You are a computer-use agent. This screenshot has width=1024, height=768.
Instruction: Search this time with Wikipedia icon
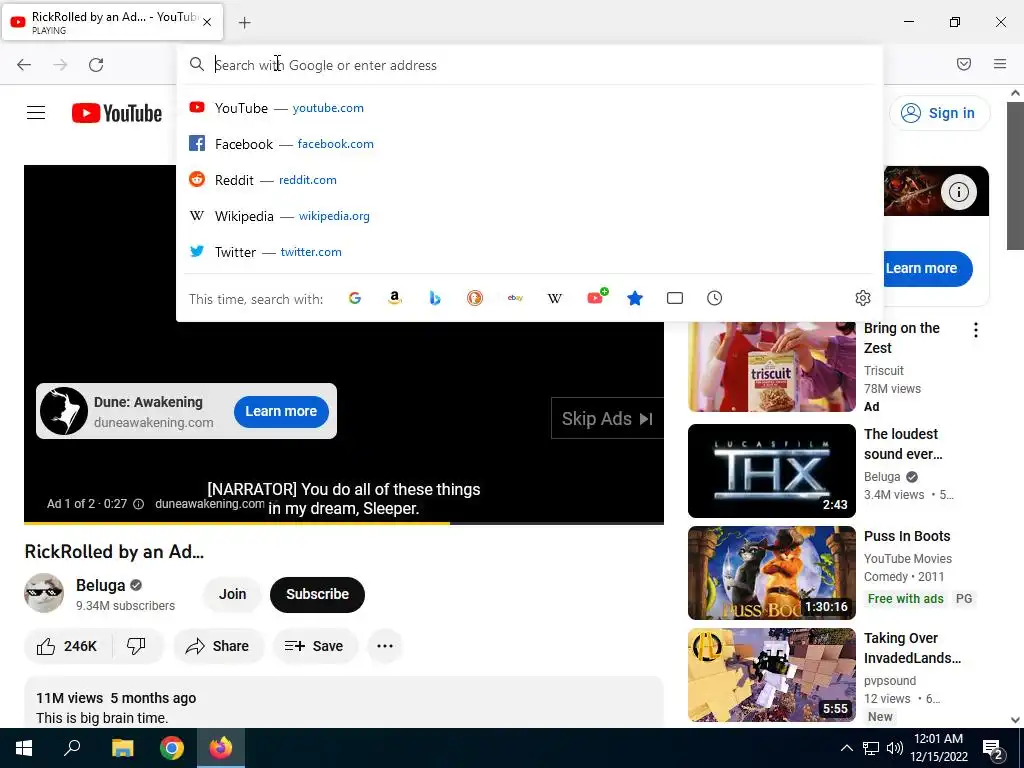coord(554,298)
